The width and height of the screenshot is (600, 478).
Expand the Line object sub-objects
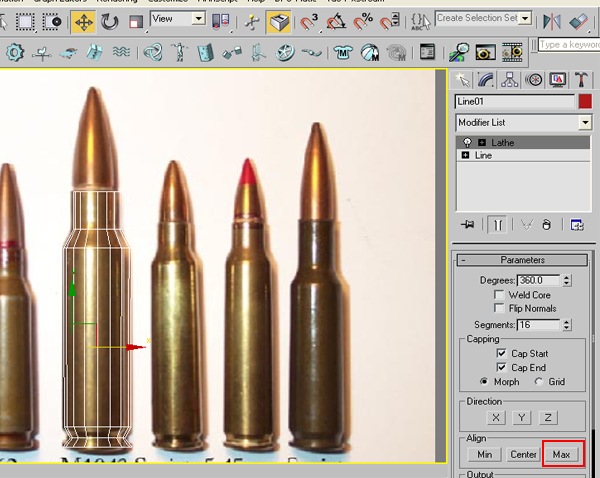(465, 155)
